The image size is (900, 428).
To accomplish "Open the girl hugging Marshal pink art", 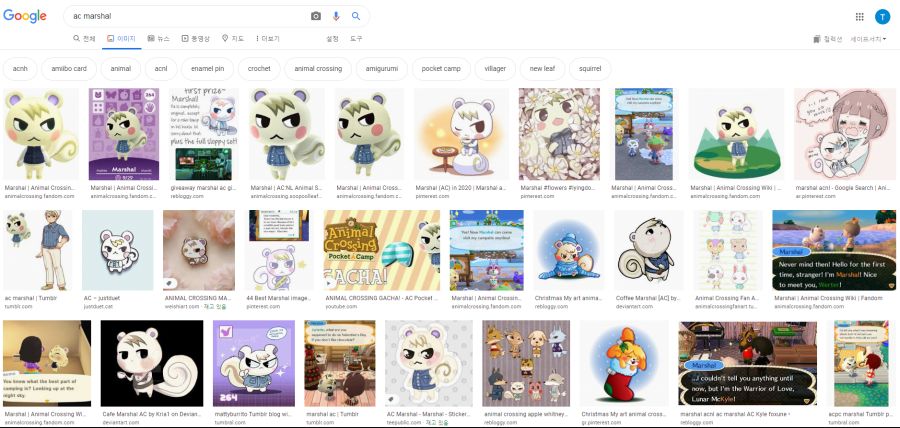I will [x=845, y=134].
